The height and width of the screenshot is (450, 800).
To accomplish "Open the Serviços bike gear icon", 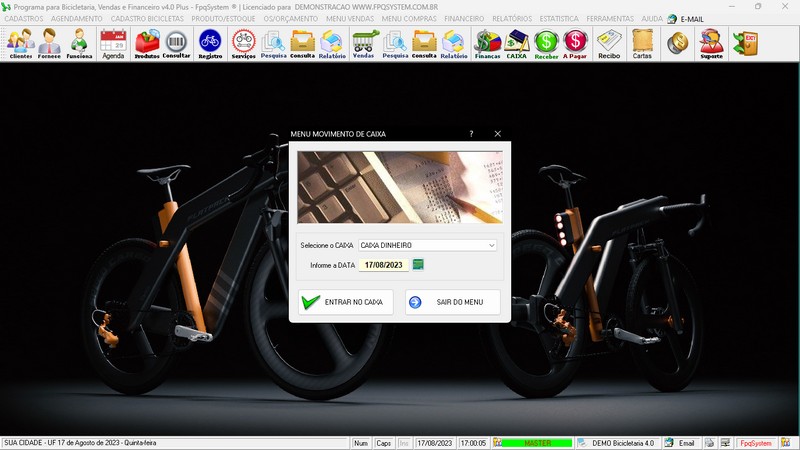I will coord(244,44).
